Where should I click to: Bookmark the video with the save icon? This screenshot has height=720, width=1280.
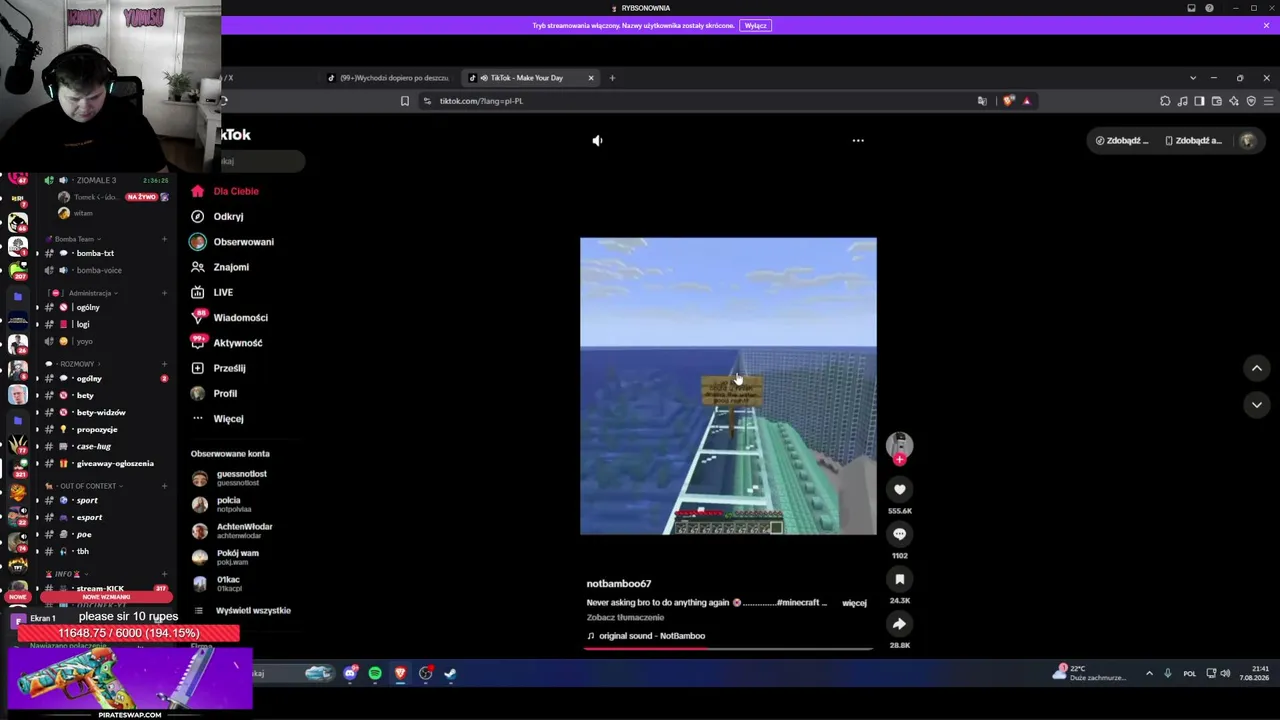tap(899, 579)
